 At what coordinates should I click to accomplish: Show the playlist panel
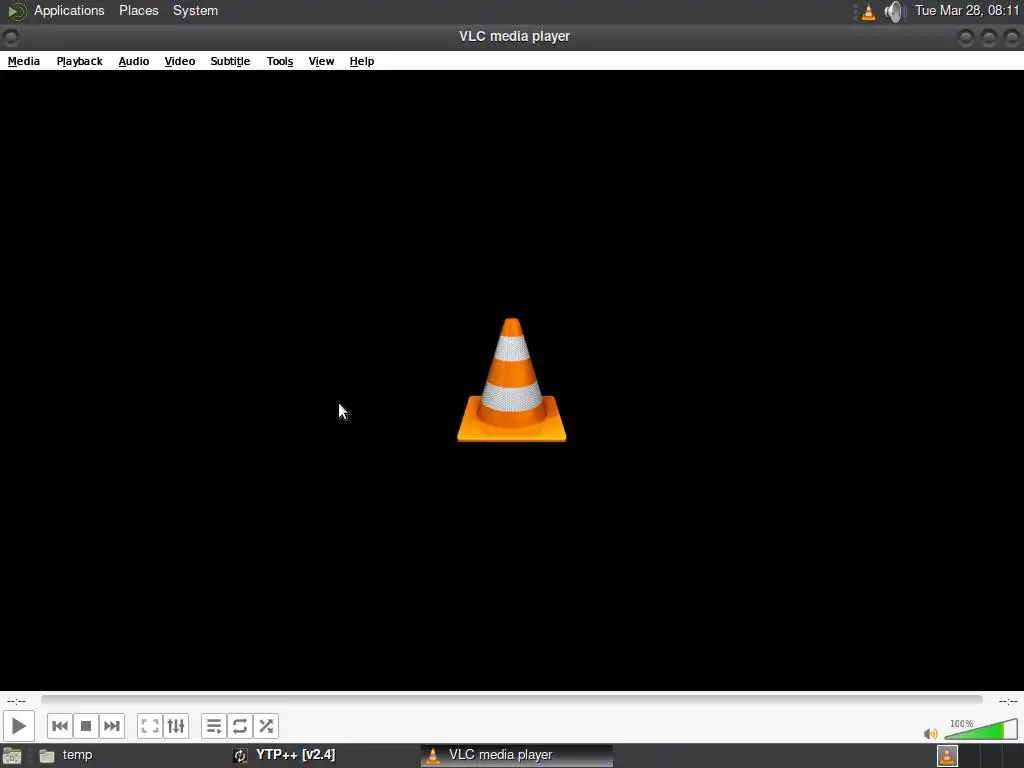pos(214,726)
